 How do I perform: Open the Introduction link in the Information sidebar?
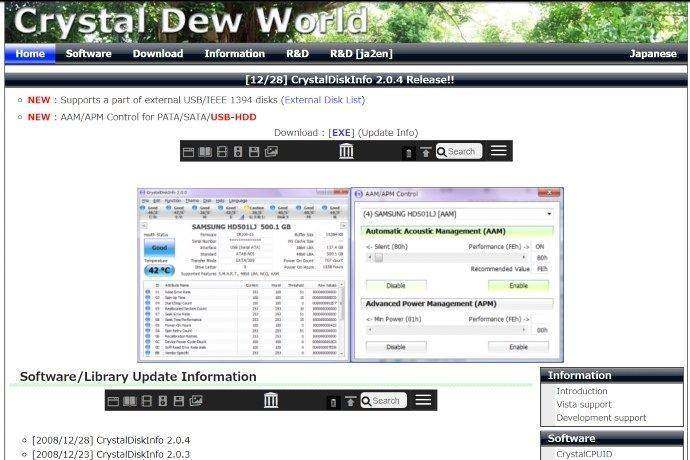click(x=582, y=391)
